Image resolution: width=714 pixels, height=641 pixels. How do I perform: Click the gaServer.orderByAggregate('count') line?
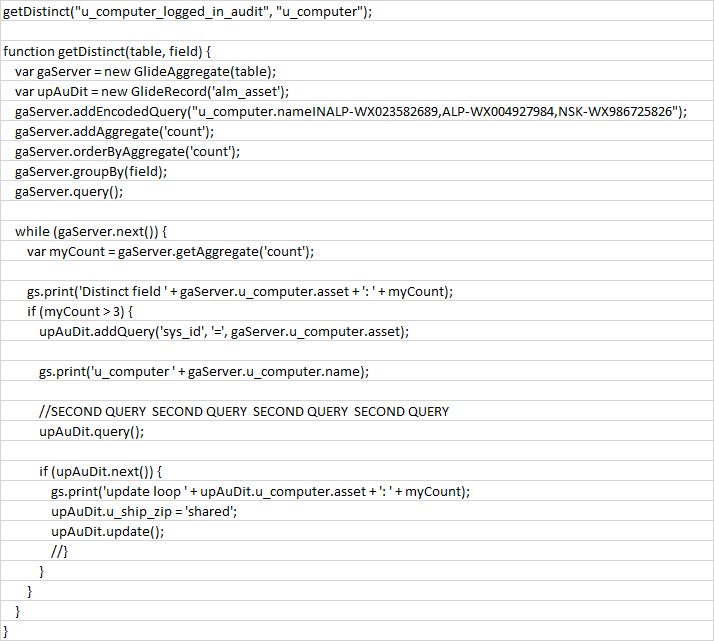pos(127,152)
